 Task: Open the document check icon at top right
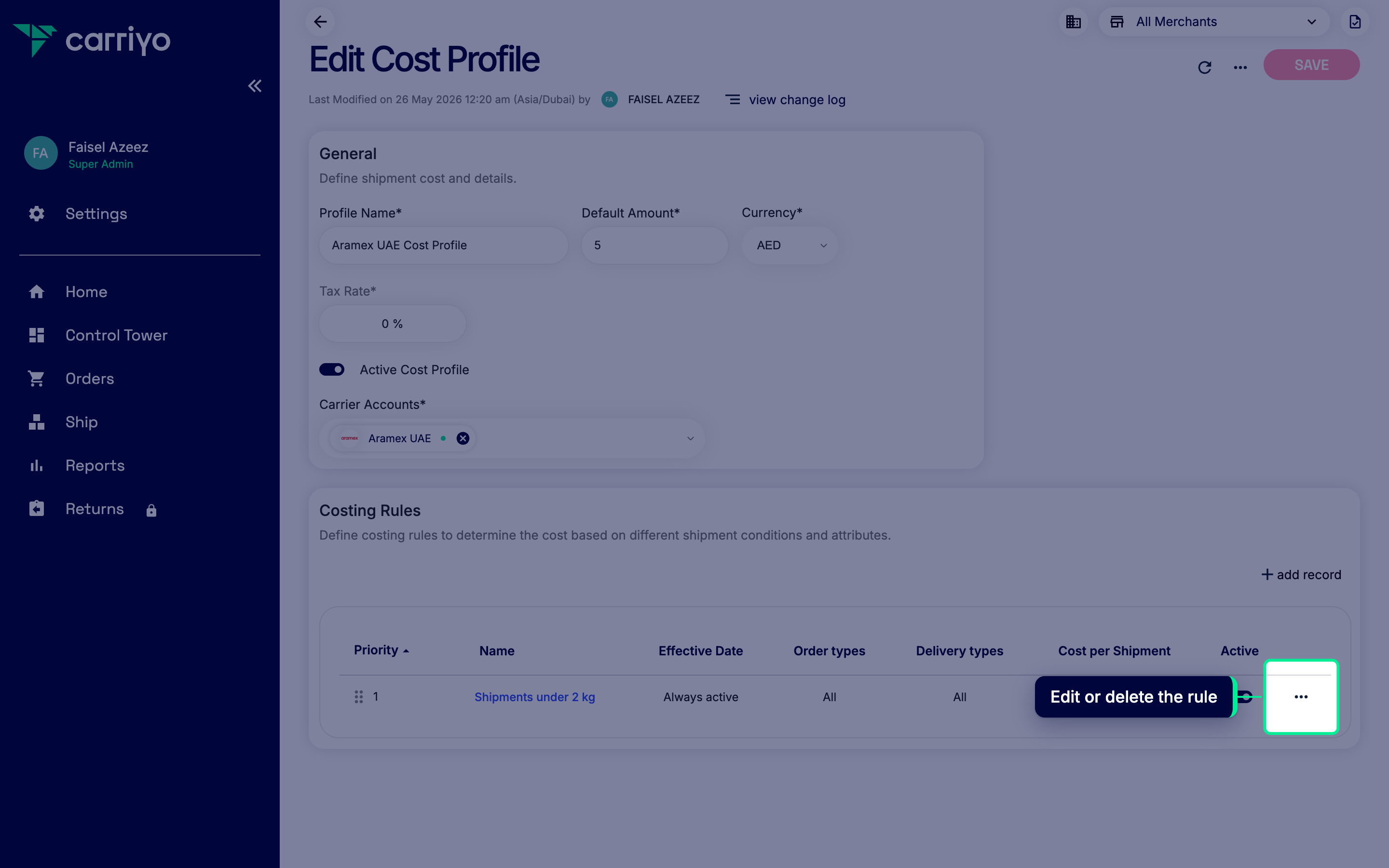1355,22
